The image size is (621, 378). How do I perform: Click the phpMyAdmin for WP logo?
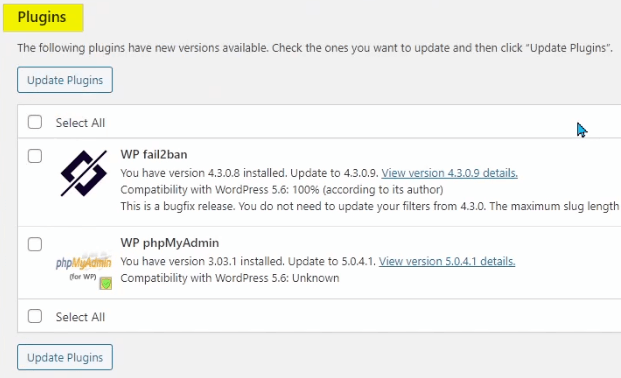[84, 270]
